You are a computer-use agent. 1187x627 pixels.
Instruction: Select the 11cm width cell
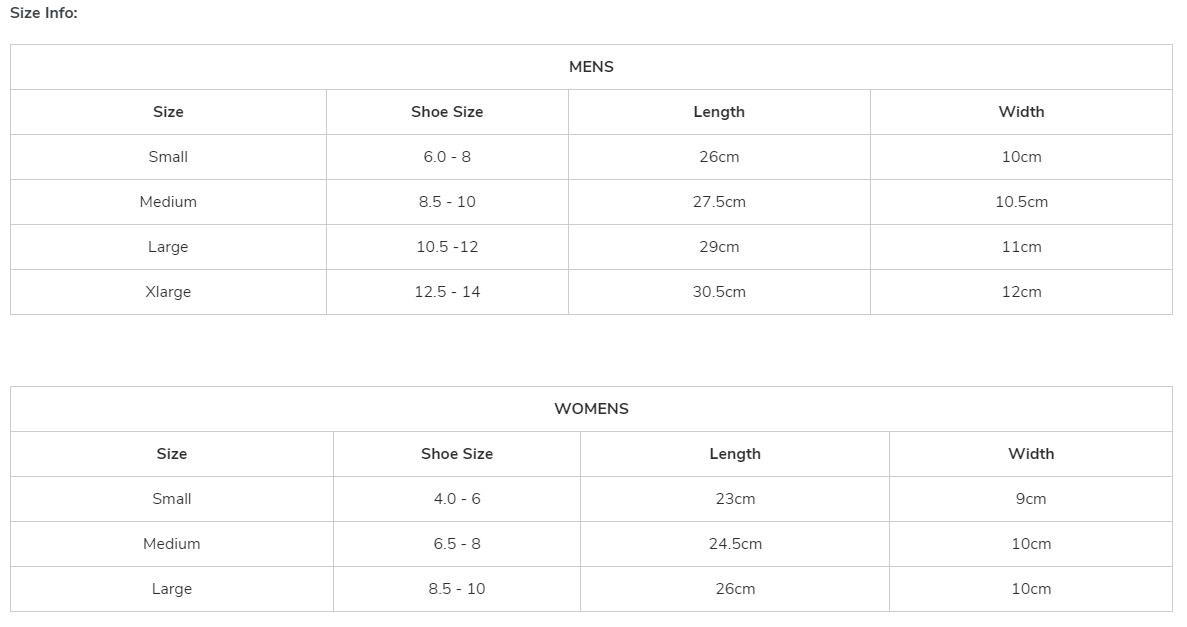pos(1021,247)
